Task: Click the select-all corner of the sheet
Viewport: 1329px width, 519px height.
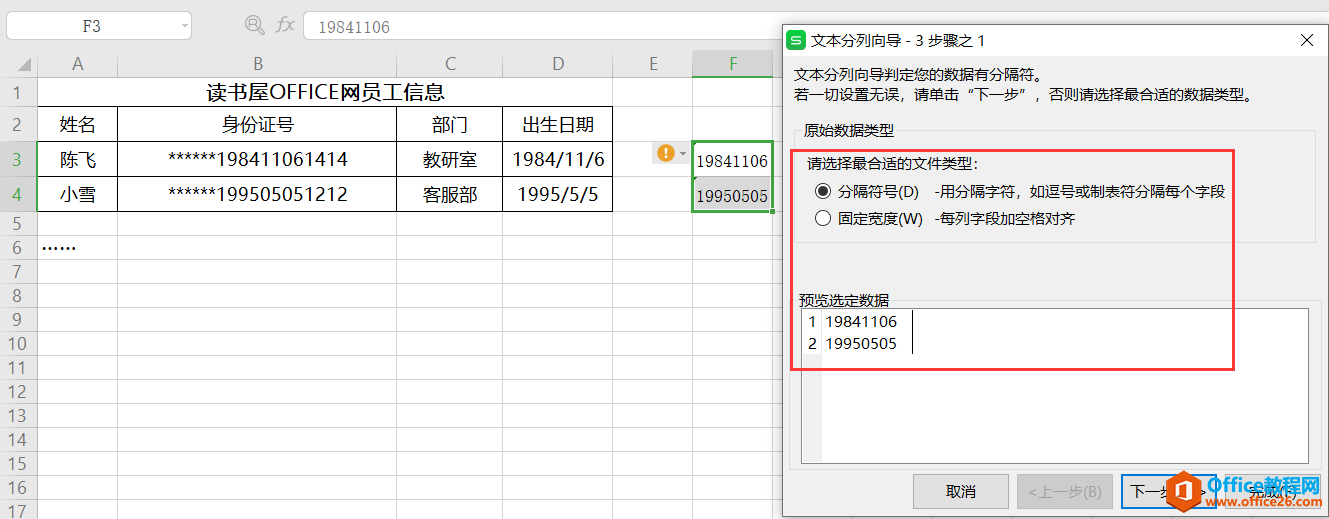Action: [18, 64]
